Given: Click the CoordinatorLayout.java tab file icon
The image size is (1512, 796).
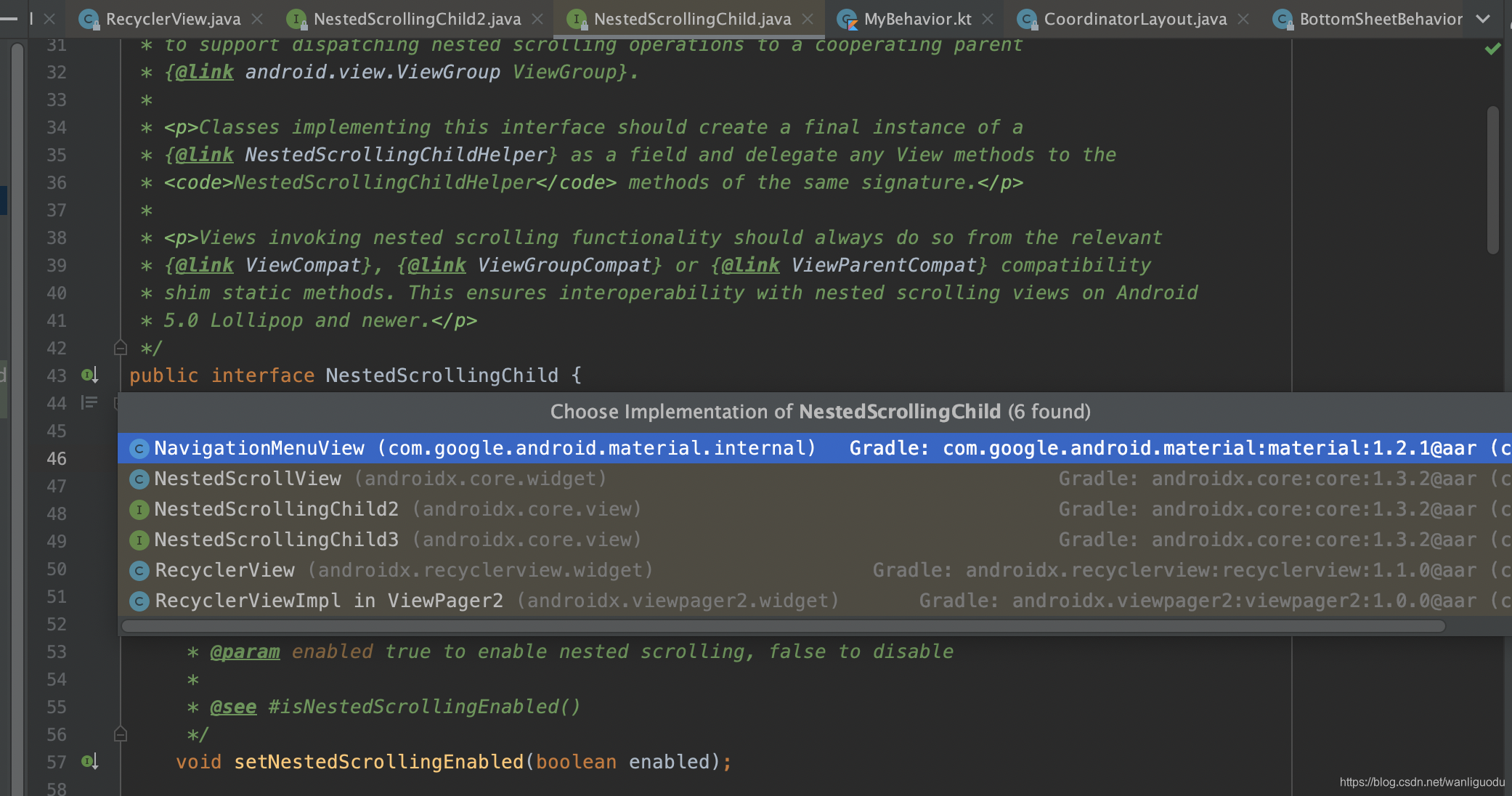Looking at the screenshot, I should point(1027,20).
